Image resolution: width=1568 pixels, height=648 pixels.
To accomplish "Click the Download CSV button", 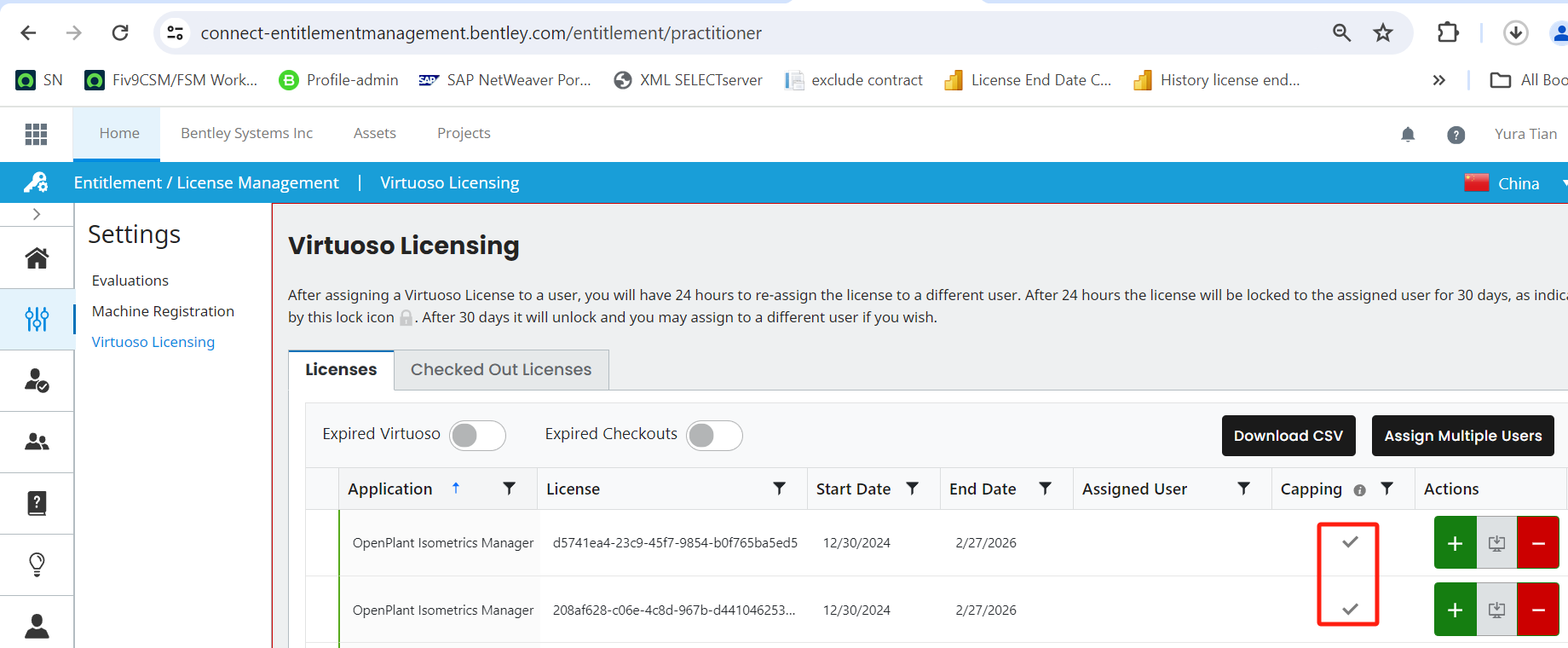I will point(1288,436).
